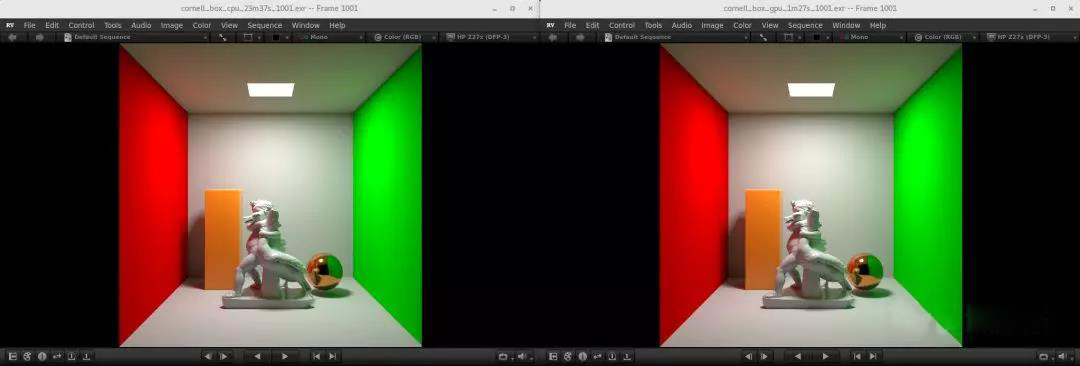Click play backward in the right RV window

(x=798, y=356)
